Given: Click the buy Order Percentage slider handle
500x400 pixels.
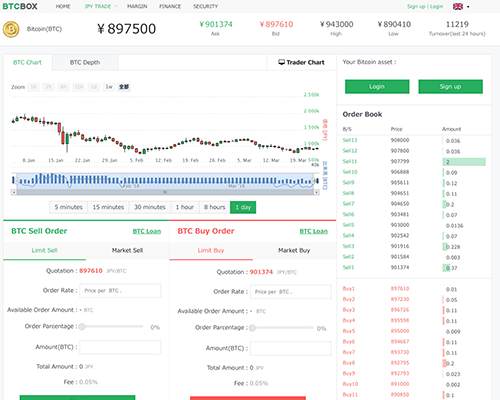Looking at the screenshot, I should click(x=252, y=328).
